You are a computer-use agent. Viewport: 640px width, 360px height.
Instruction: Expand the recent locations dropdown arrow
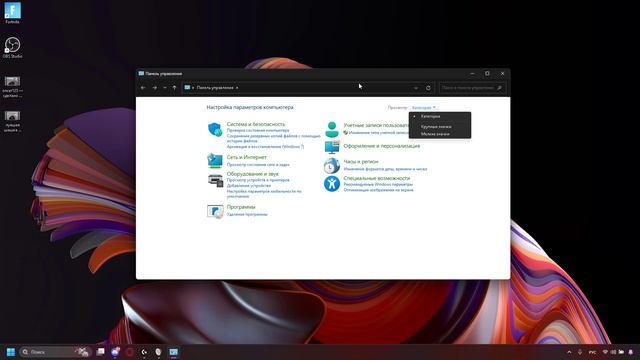165,88
